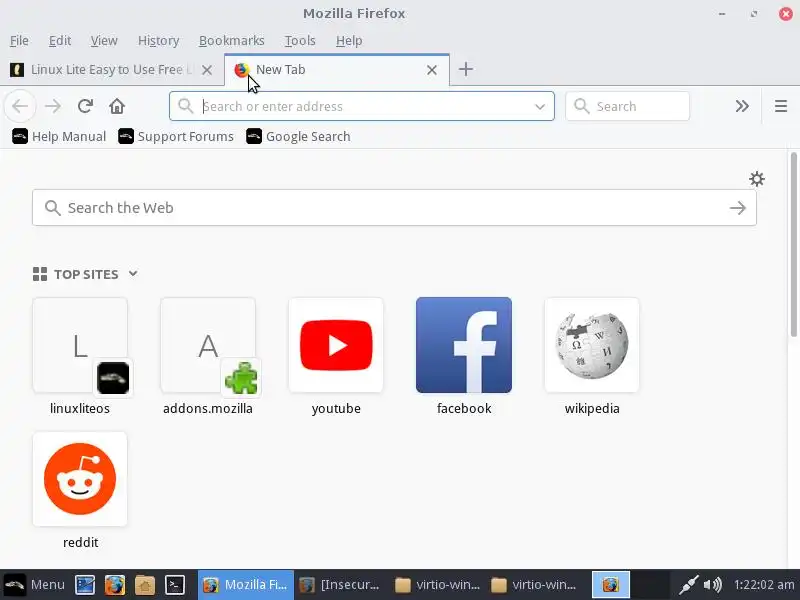The image size is (800, 600).
Task: Open the Bookmarks menu
Action: coord(232,40)
